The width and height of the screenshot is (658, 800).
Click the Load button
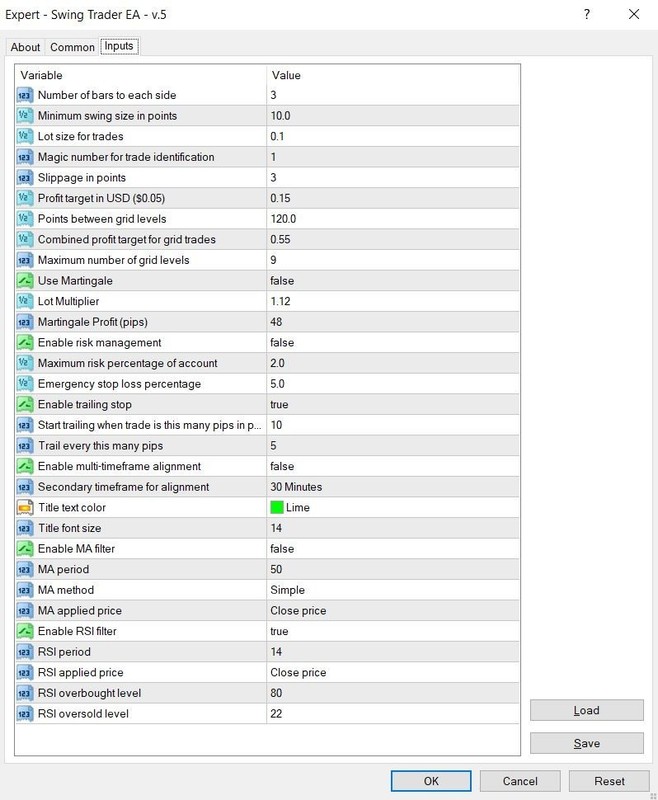point(587,710)
